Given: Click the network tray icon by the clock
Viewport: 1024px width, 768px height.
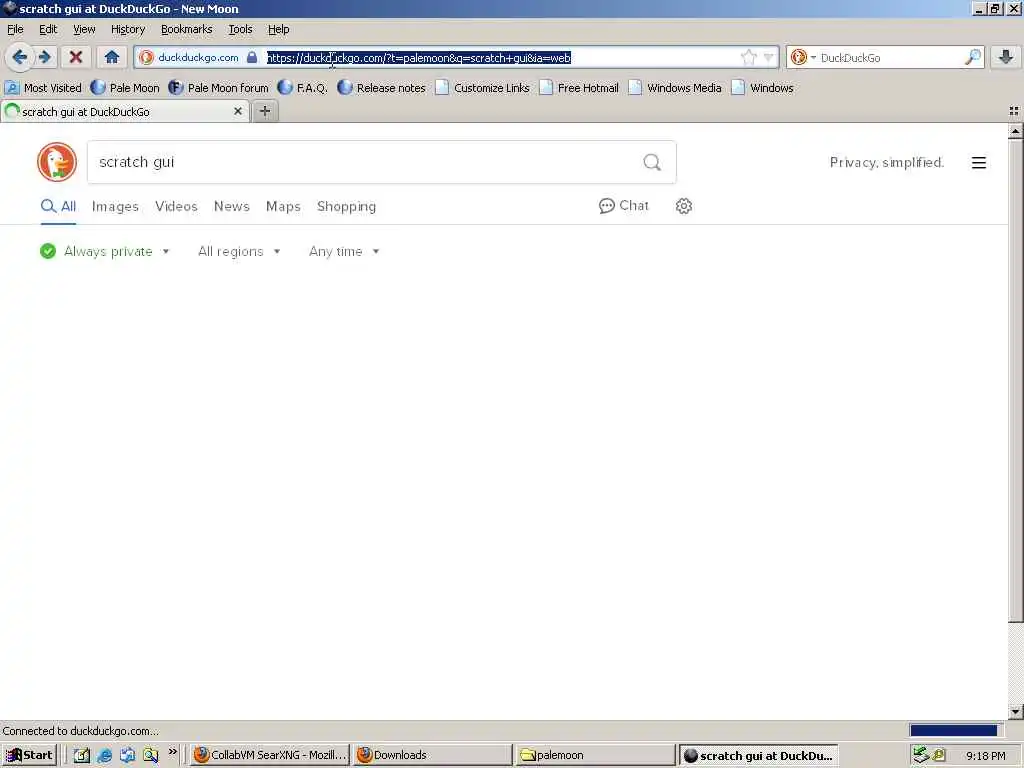Looking at the screenshot, I should coord(921,755).
